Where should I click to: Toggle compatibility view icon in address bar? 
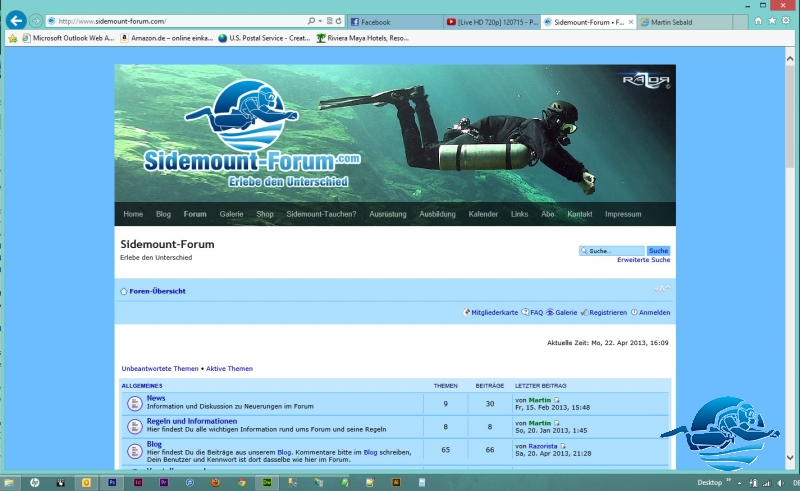click(329, 21)
